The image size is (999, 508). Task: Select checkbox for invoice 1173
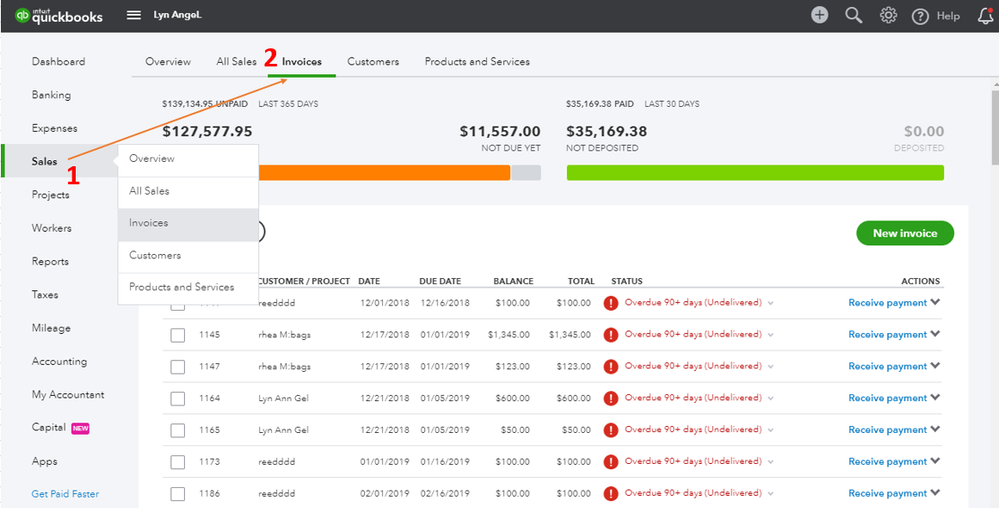coord(178,462)
